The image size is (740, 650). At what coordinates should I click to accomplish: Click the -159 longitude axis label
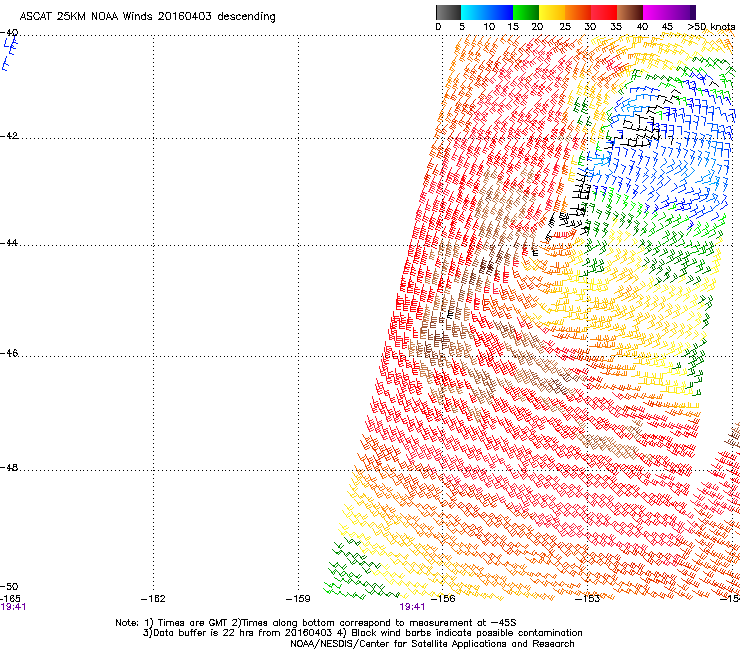pos(298,599)
